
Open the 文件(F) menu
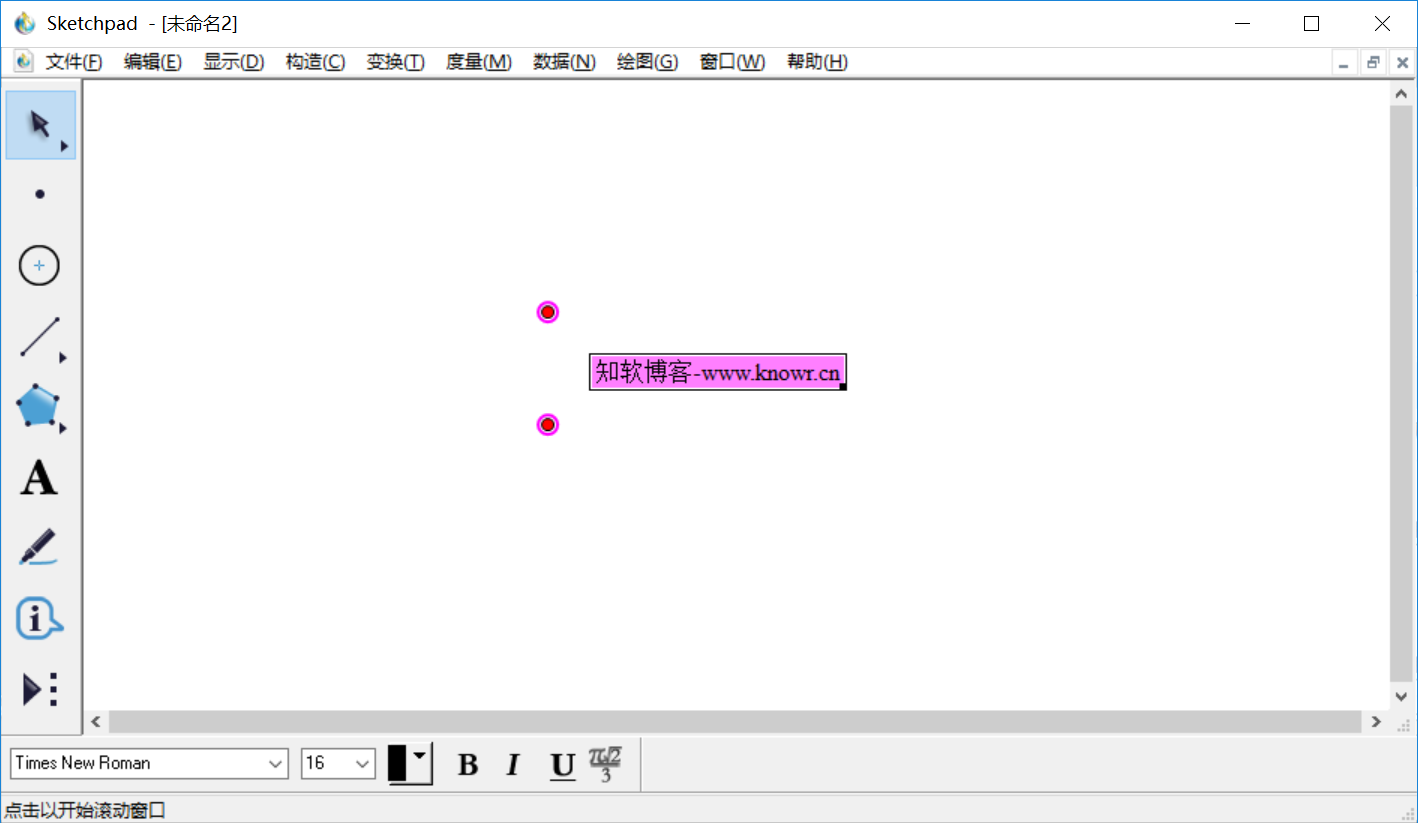click(x=74, y=62)
